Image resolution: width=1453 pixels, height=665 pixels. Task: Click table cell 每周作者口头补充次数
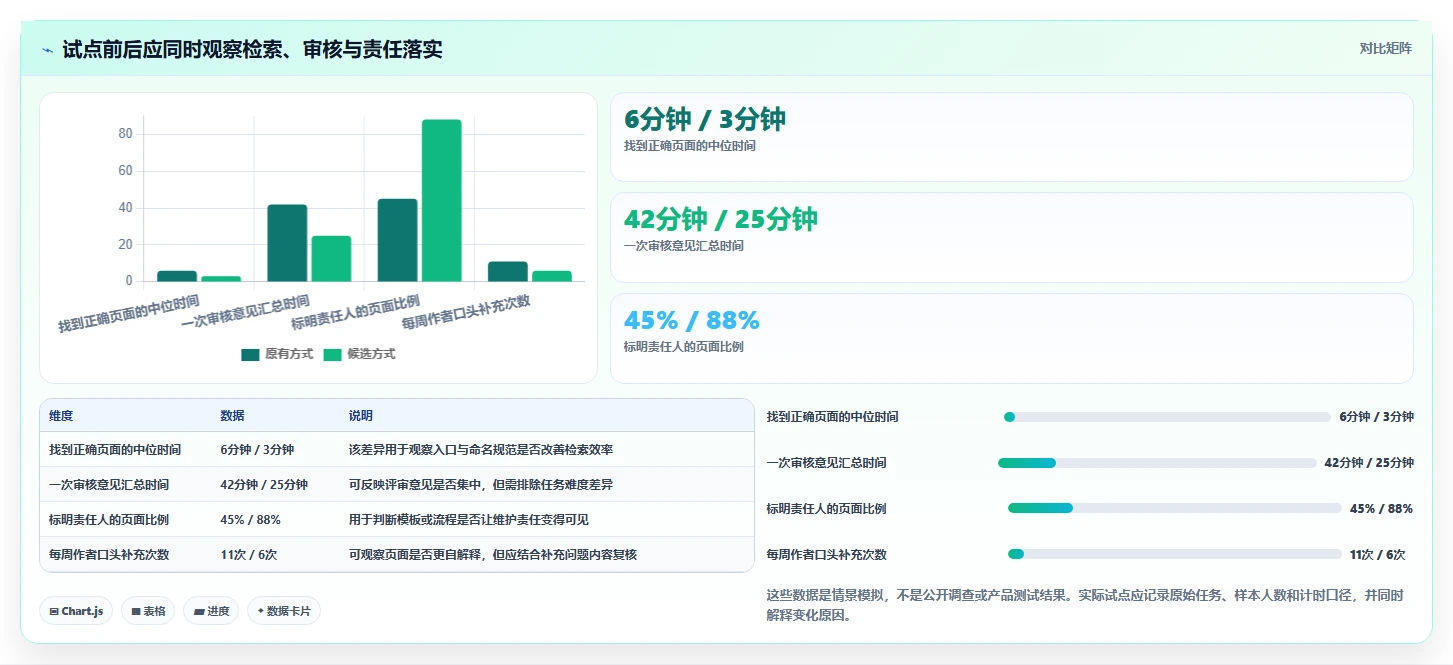coord(109,555)
